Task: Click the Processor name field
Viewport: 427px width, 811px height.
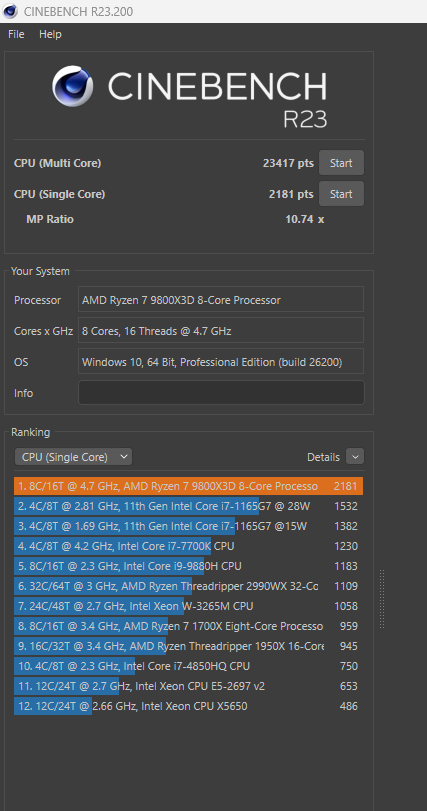Action: point(221,299)
